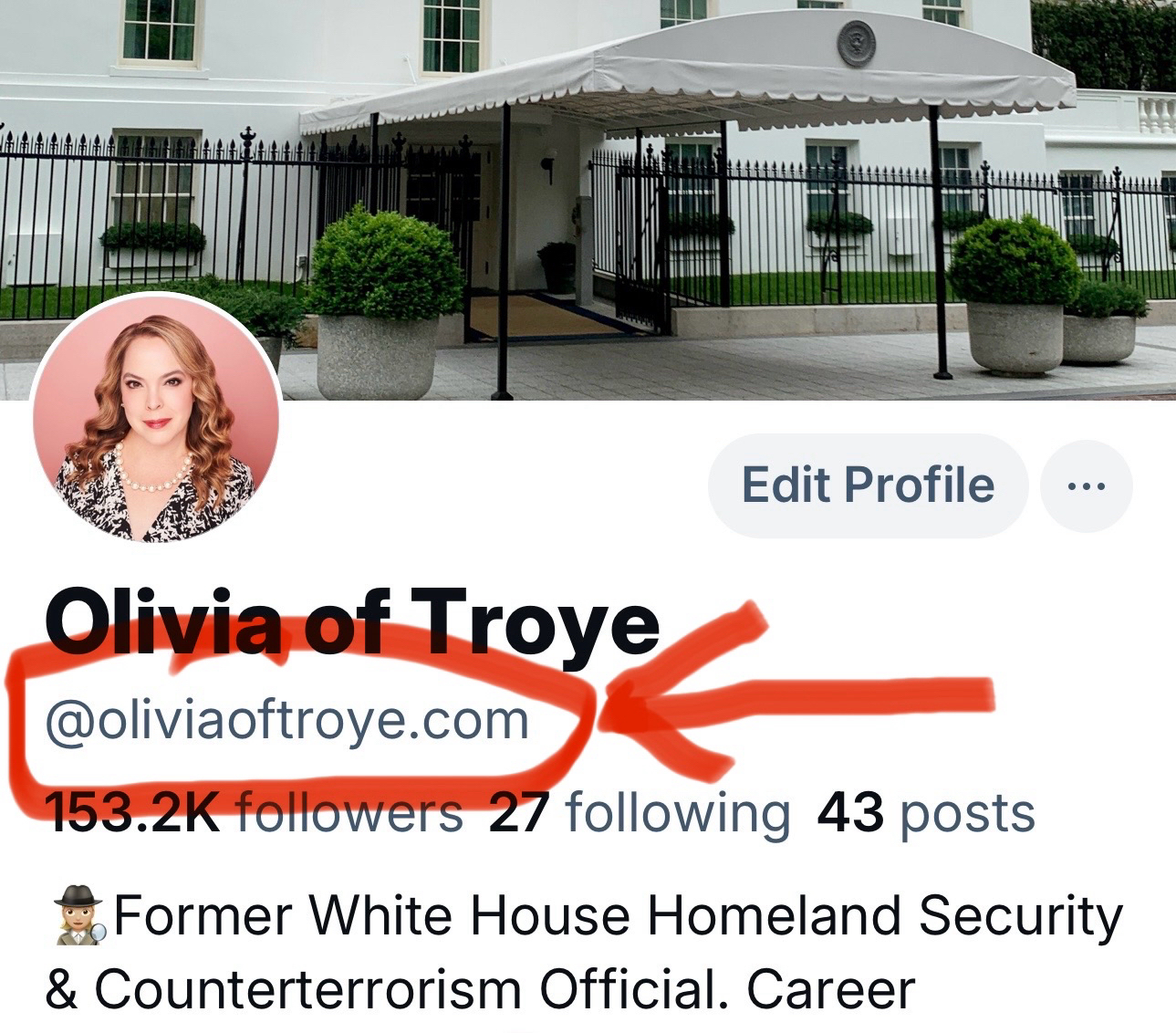The image size is (1176, 1033).
Task: Open the 153.2K followers list
Action: click(x=254, y=813)
